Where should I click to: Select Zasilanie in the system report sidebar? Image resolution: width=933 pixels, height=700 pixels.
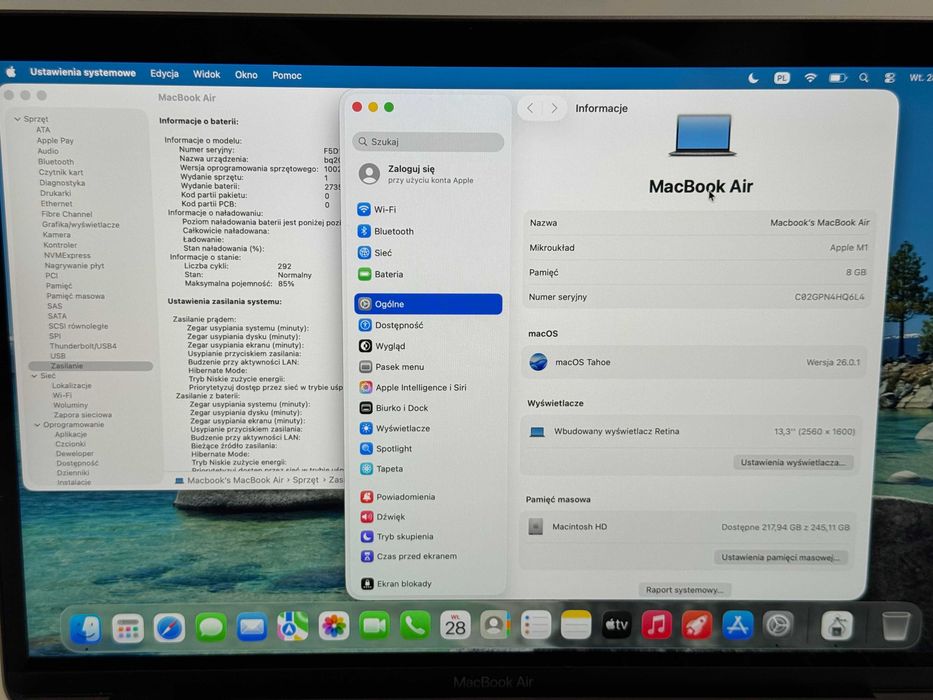pos(90,365)
